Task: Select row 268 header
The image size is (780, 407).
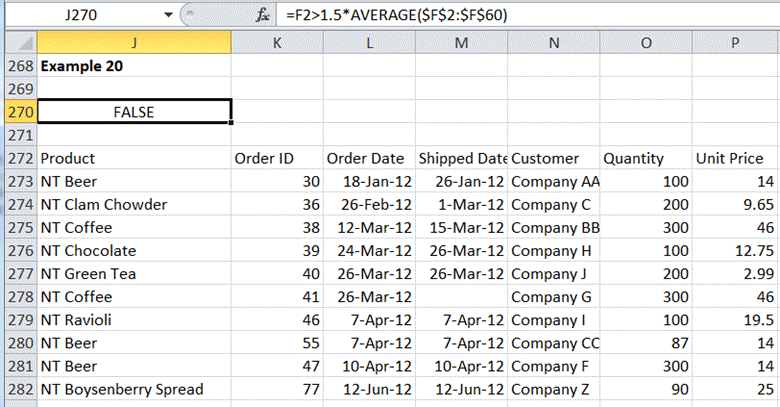Action: tap(18, 65)
